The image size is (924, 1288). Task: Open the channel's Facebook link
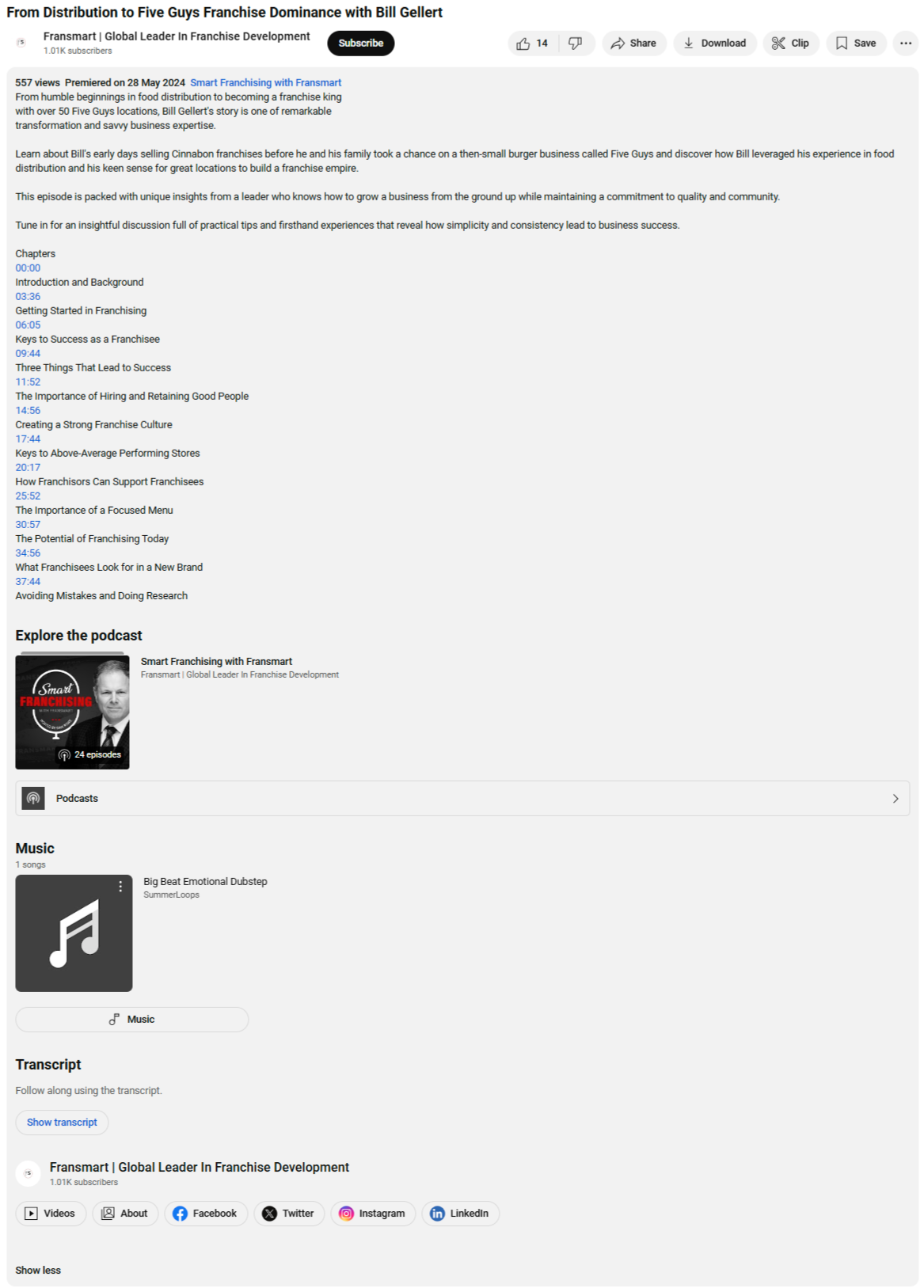coord(206,1214)
